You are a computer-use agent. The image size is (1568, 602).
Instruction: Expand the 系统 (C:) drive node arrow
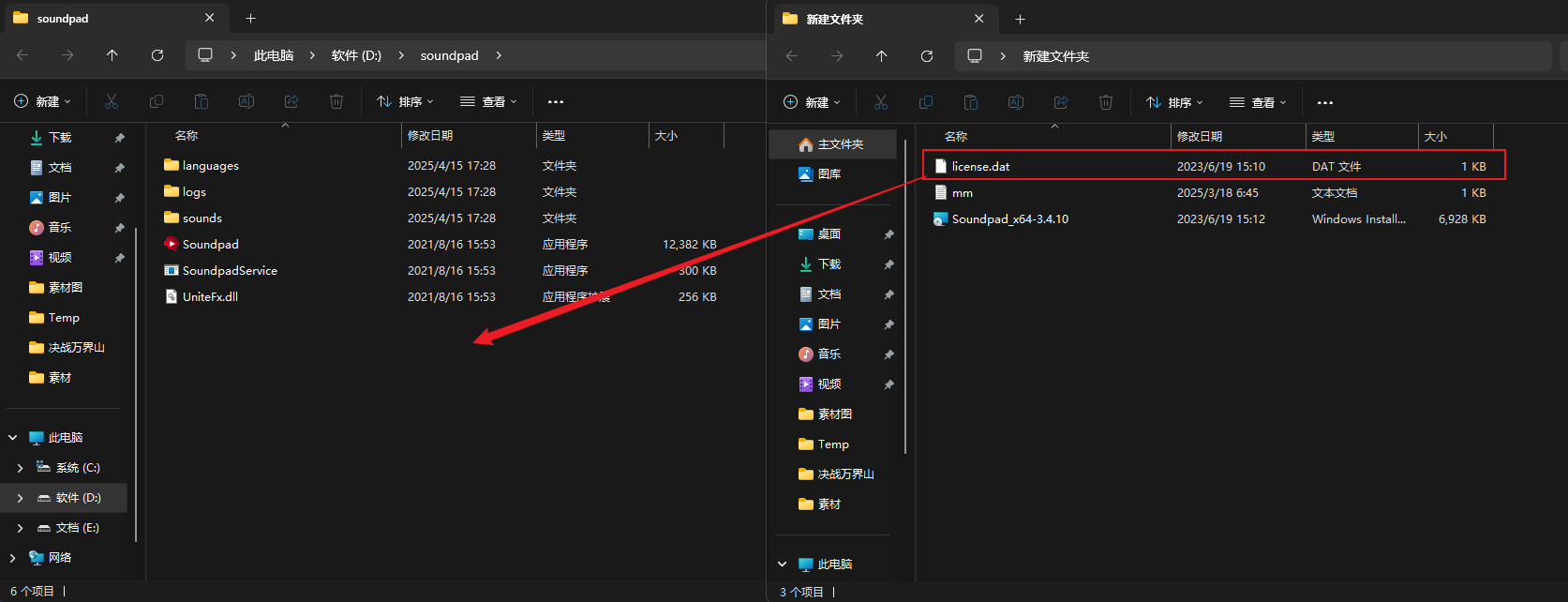coord(21,467)
